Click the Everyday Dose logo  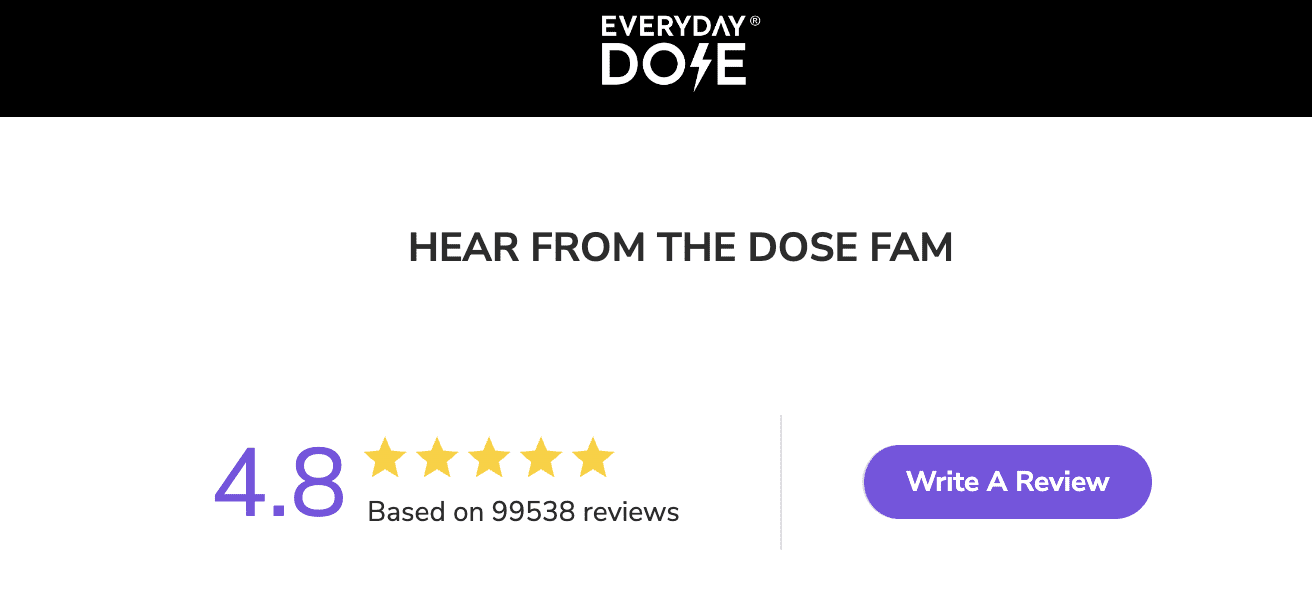(x=674, y=52)
